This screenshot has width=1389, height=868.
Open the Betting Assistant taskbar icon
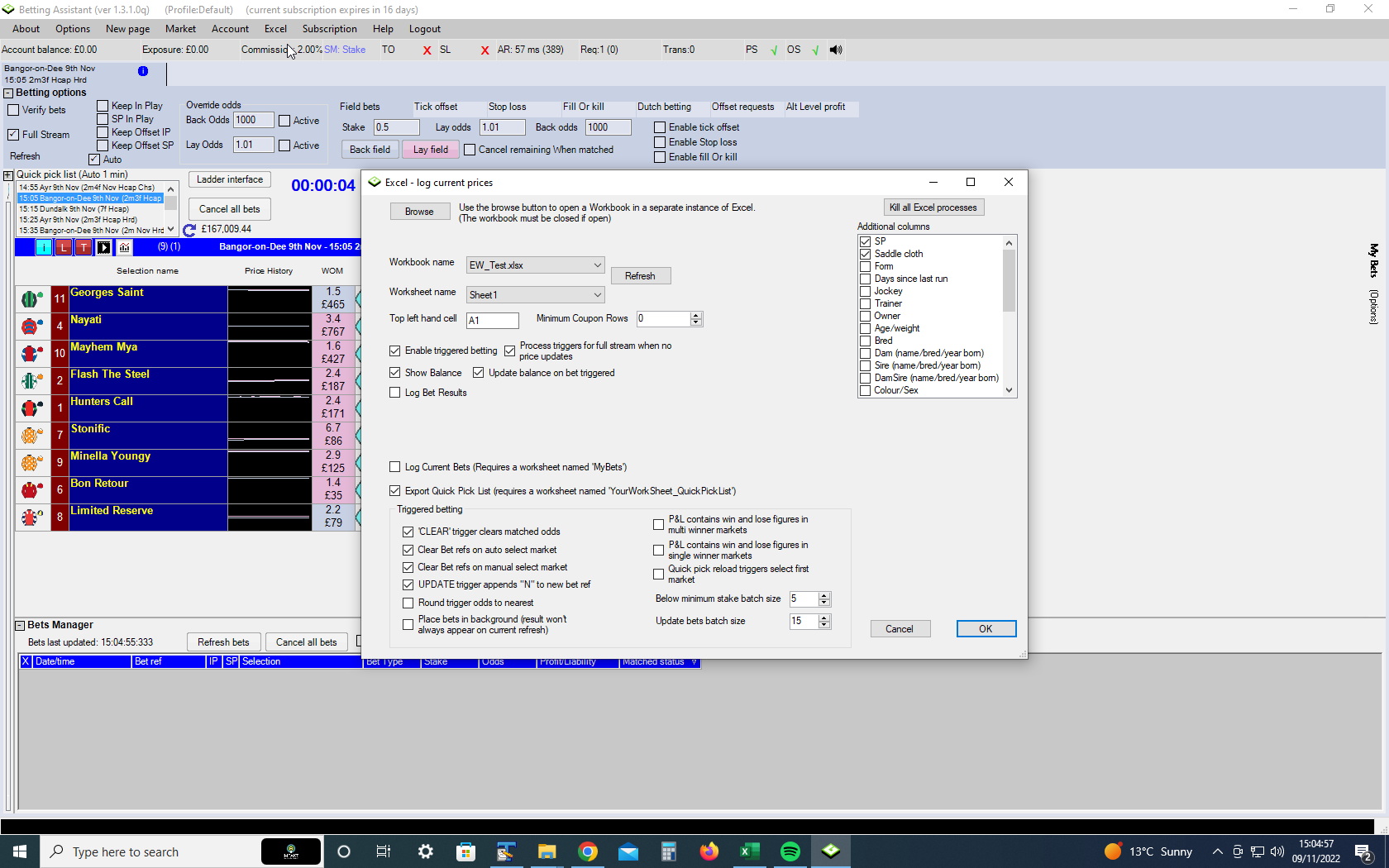click(831, 851)
